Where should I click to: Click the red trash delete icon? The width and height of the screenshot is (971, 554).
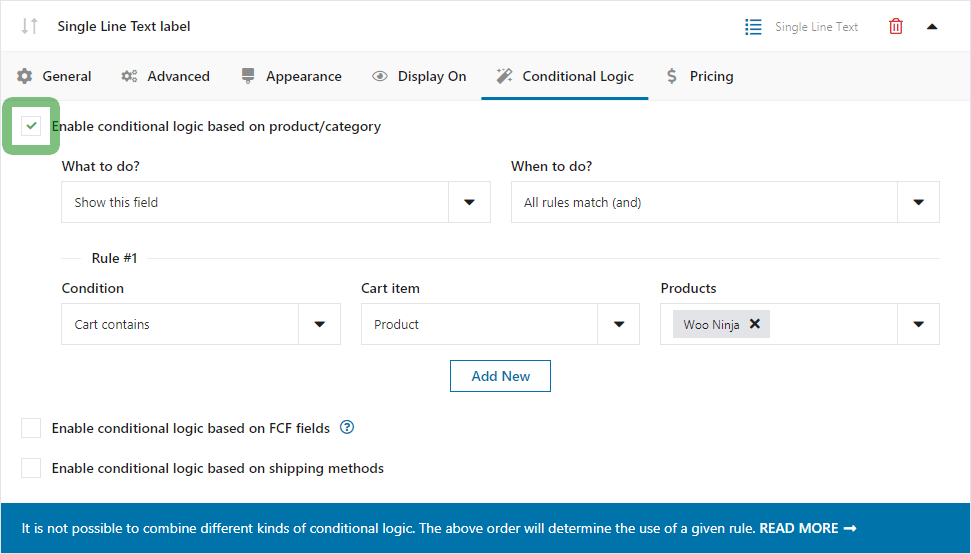(895, 27)
